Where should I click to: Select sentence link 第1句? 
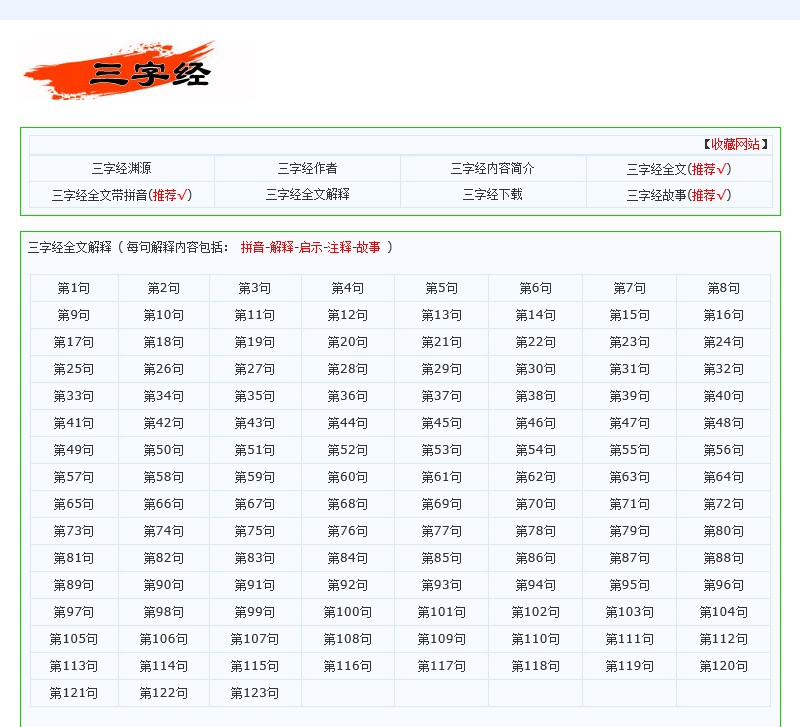tap(73, 288)
